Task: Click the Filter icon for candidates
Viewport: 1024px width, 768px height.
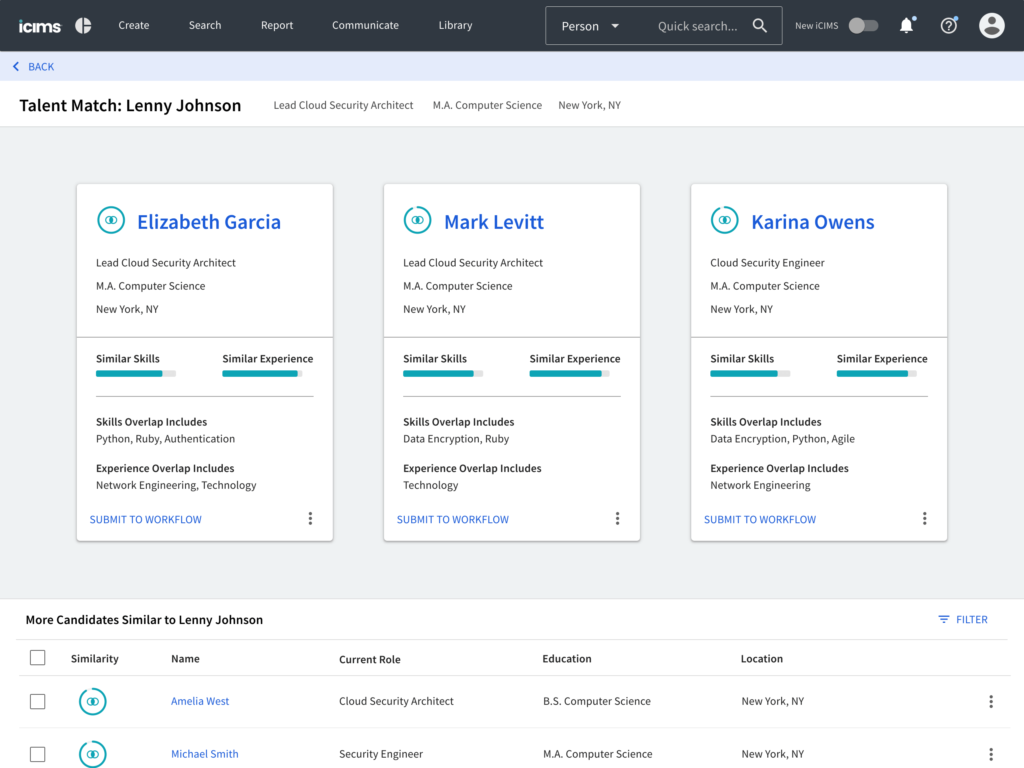Action: coord(944,620)
